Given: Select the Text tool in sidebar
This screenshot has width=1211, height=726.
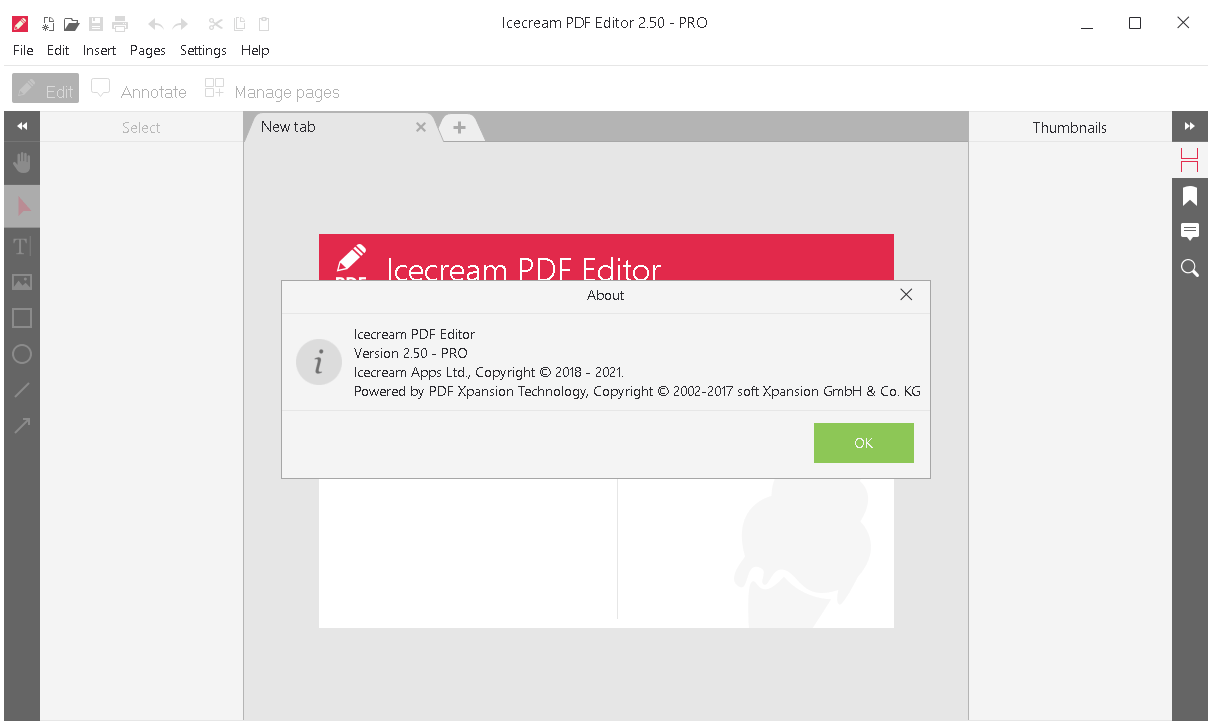Looking at the screenshot, I should click(x=22, y=245).
